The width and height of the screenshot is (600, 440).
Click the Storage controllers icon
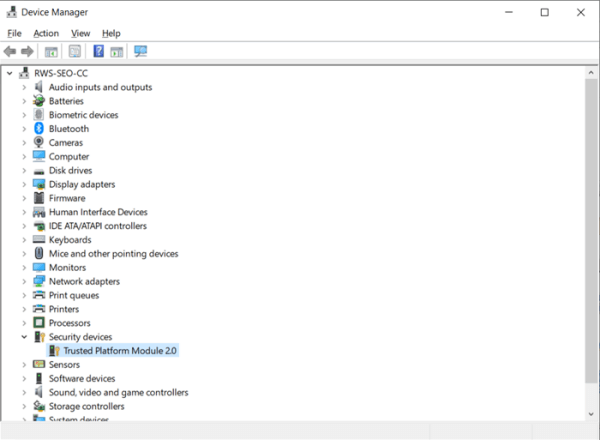(x=39, y=406)
